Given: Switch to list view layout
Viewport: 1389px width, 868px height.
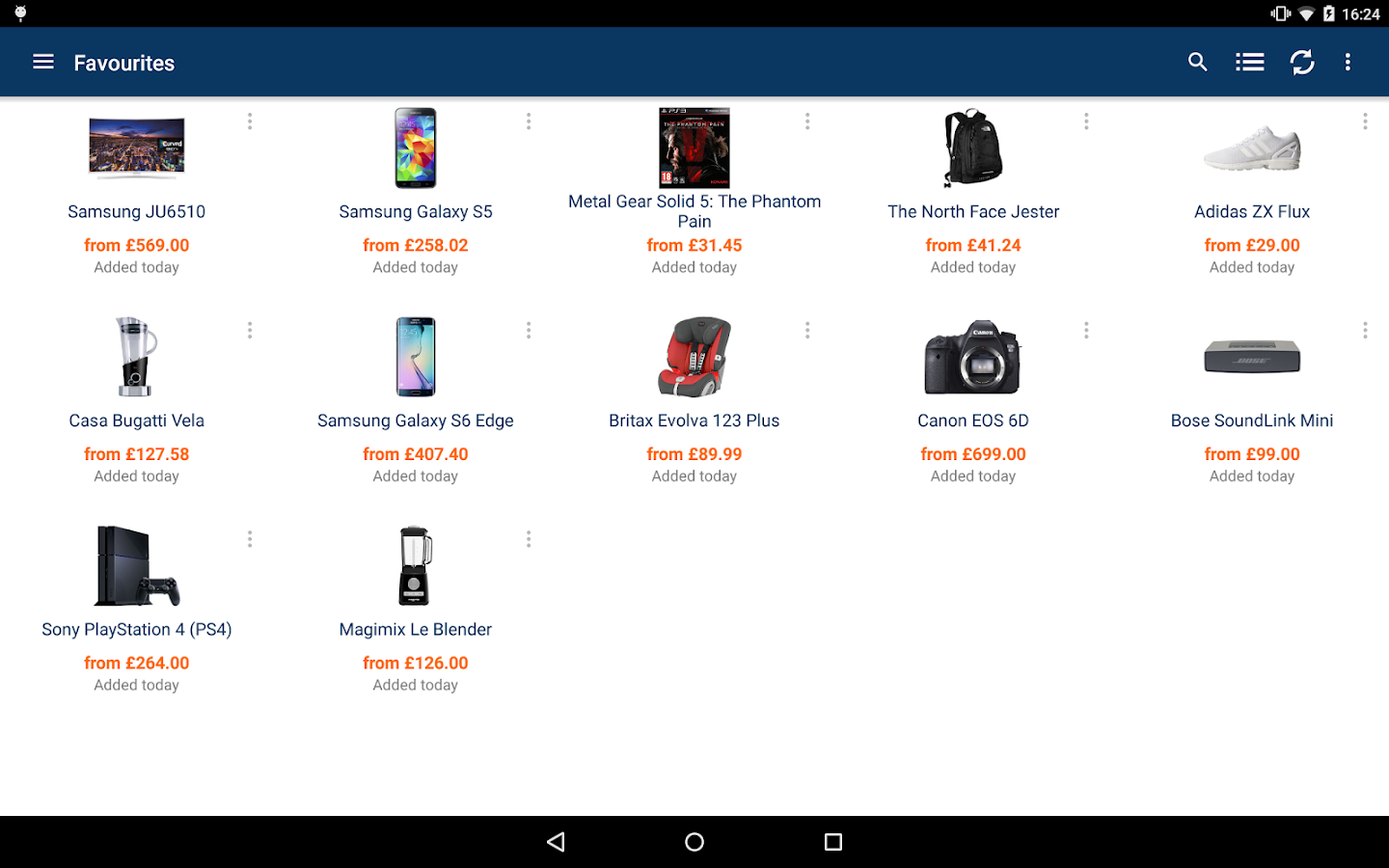Looking at the screenshot, I should pyautogui.click(x=1250, y=62).
